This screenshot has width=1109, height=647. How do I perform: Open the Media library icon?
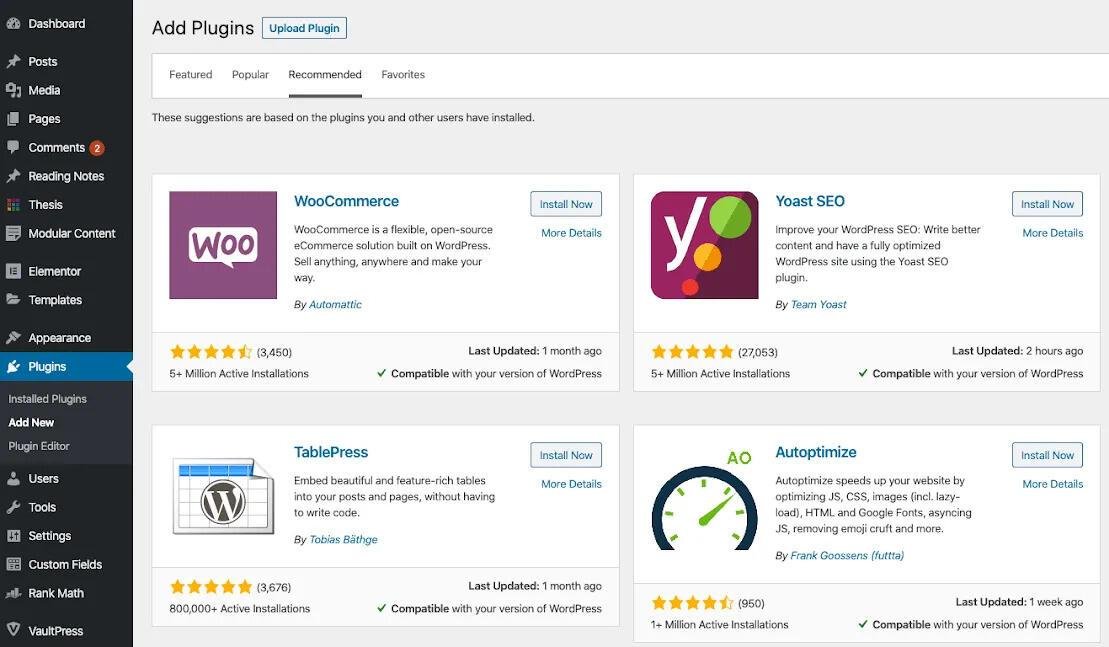click(x=13, y=89)
